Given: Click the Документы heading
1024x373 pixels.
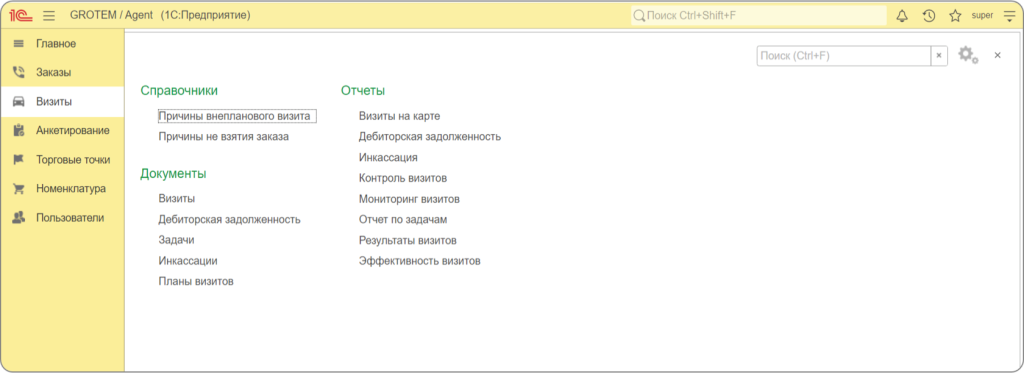Looking at the screenshot, I should (x=173, y=174).
